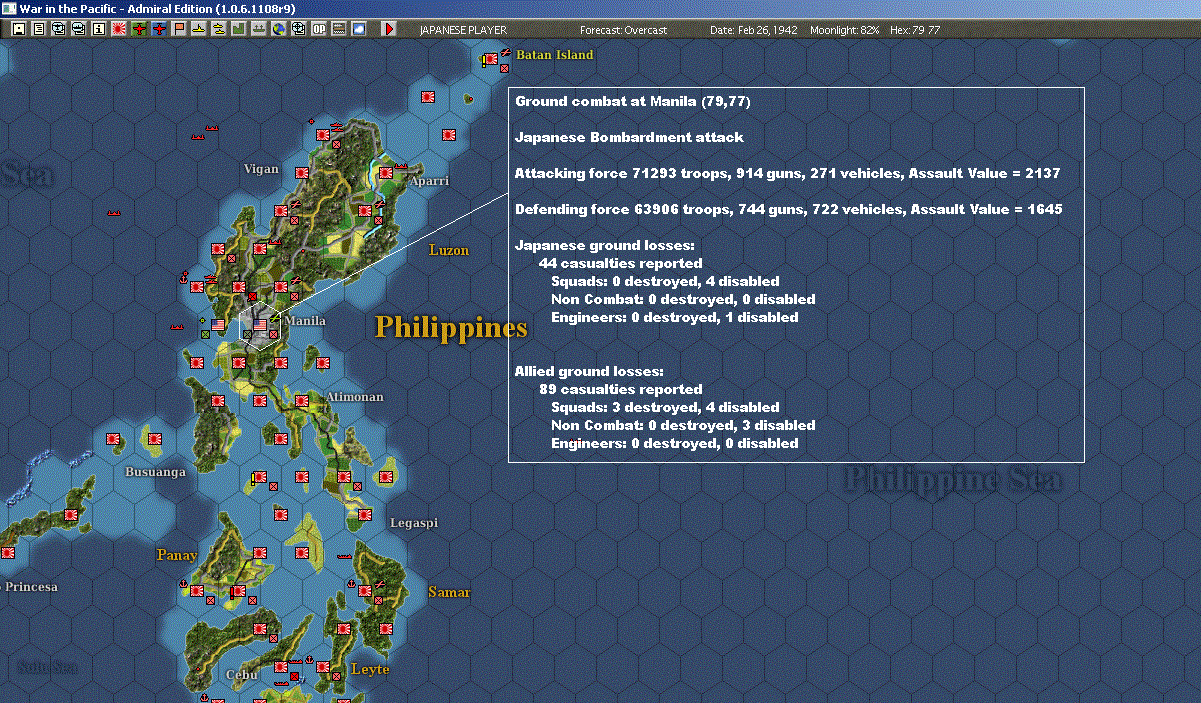Click '44 casualties reported' line
Image resolution: width=1201 pixels, height=703 pixels.
(x=620, y=263)
